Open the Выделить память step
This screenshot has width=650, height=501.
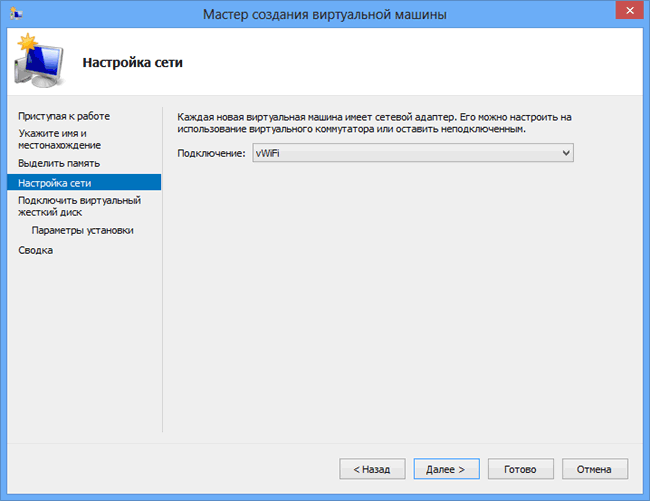coord(59,163)
